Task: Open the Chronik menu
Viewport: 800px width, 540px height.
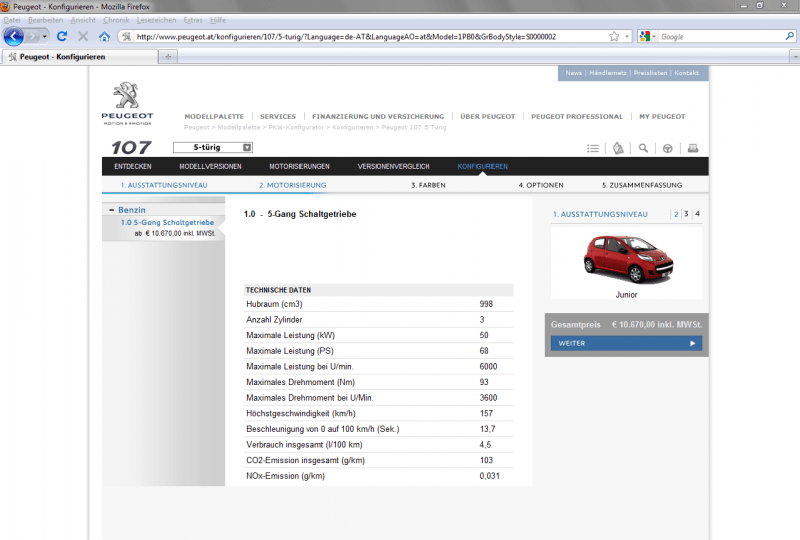Action: [116, 20]
